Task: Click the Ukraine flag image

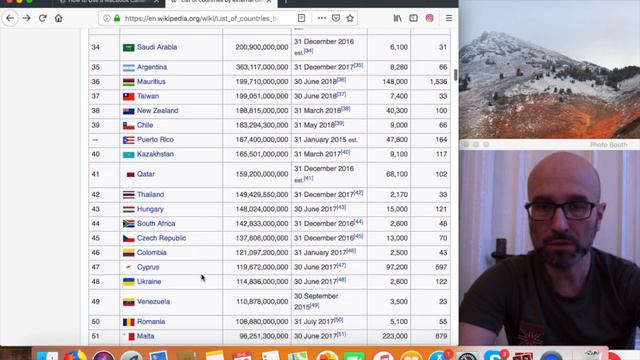Action: [129, 282]
